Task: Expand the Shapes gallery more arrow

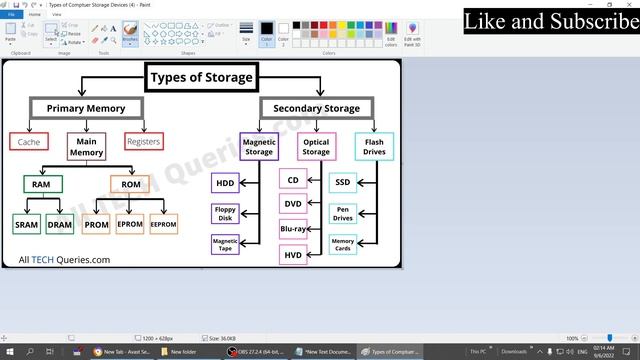Action: [x=202, y=42]
